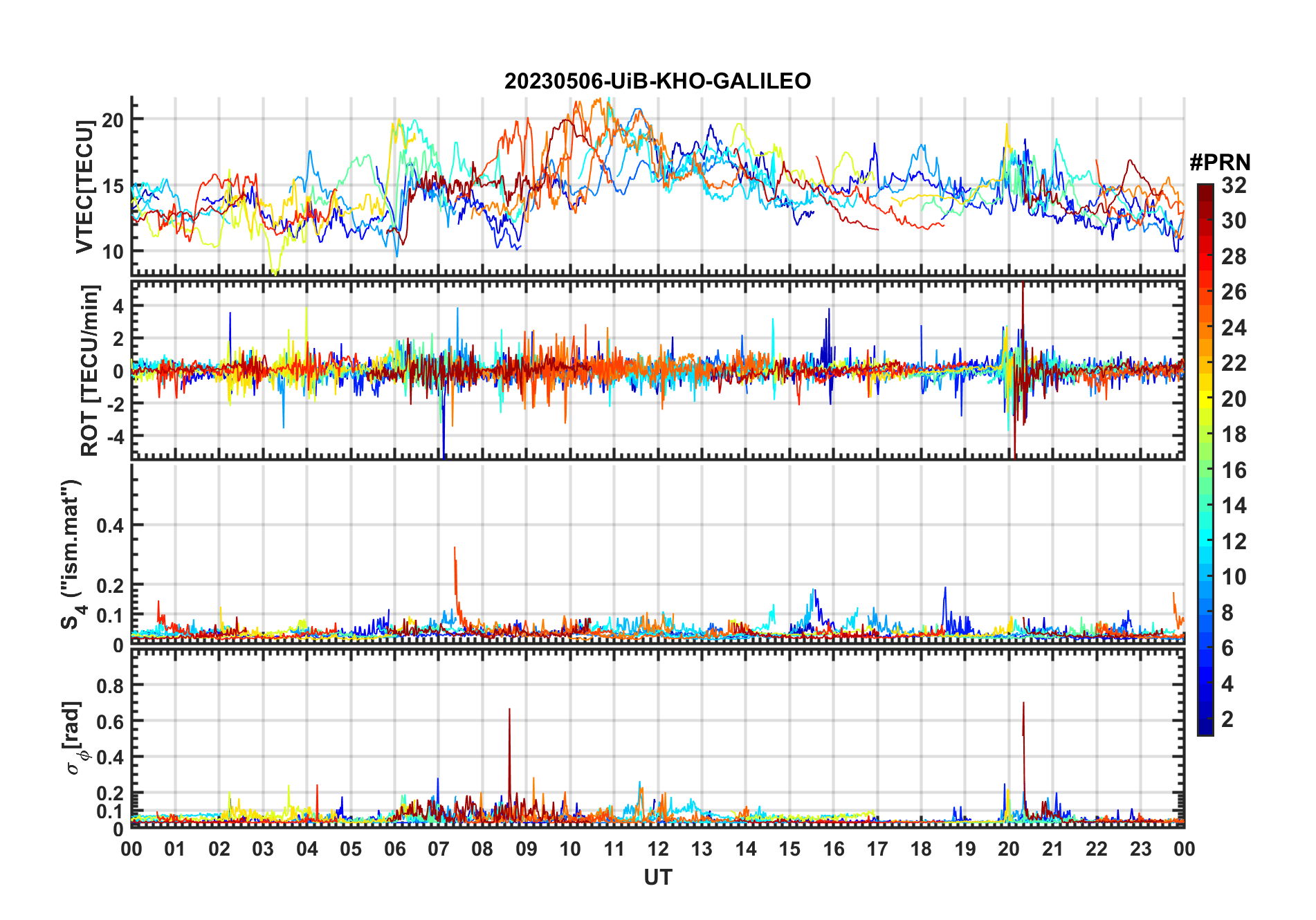Select colorbar tick label 2
1316x920 pixels.
pyautogui.click(x=1227, y=719)
